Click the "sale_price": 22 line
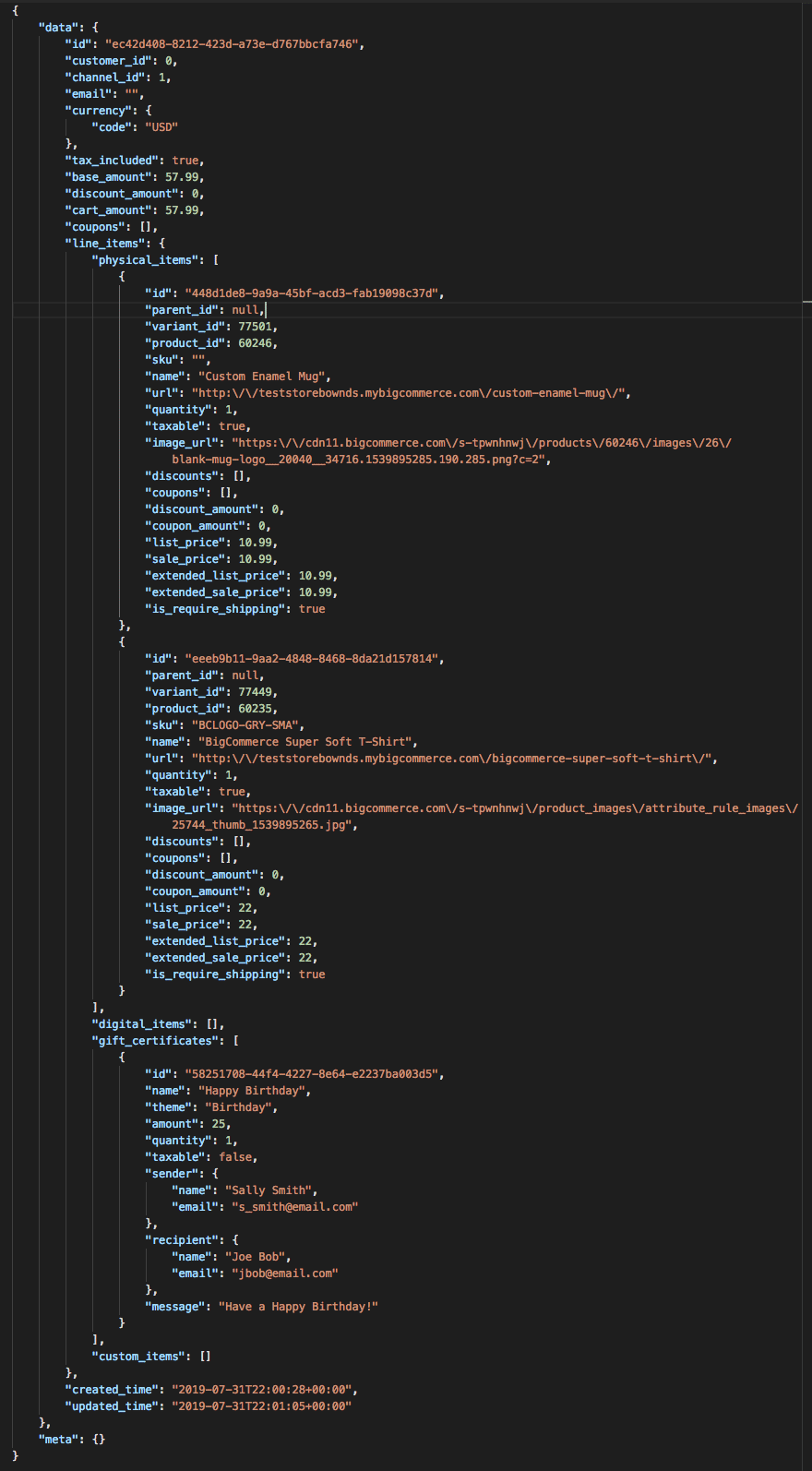This screenshot has width=812, height=1471. click(201, 925)
